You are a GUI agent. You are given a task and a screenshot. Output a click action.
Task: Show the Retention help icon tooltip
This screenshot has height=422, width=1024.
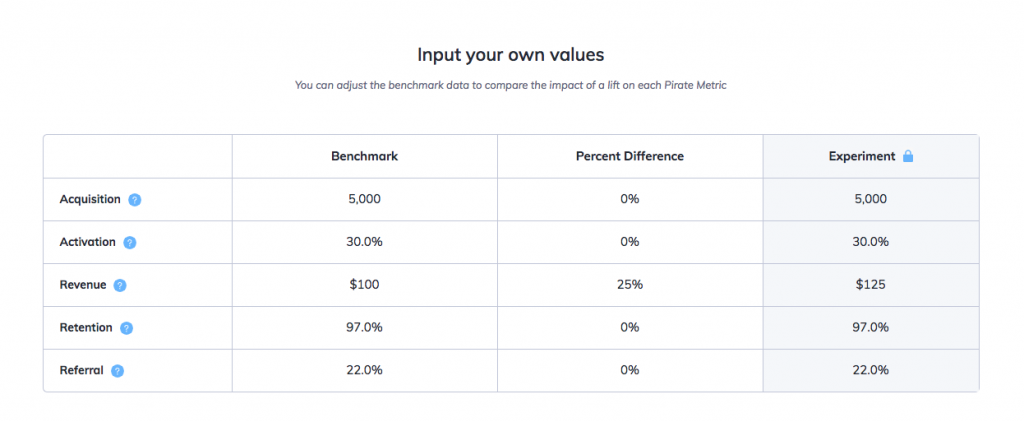(x=127, y=328)
